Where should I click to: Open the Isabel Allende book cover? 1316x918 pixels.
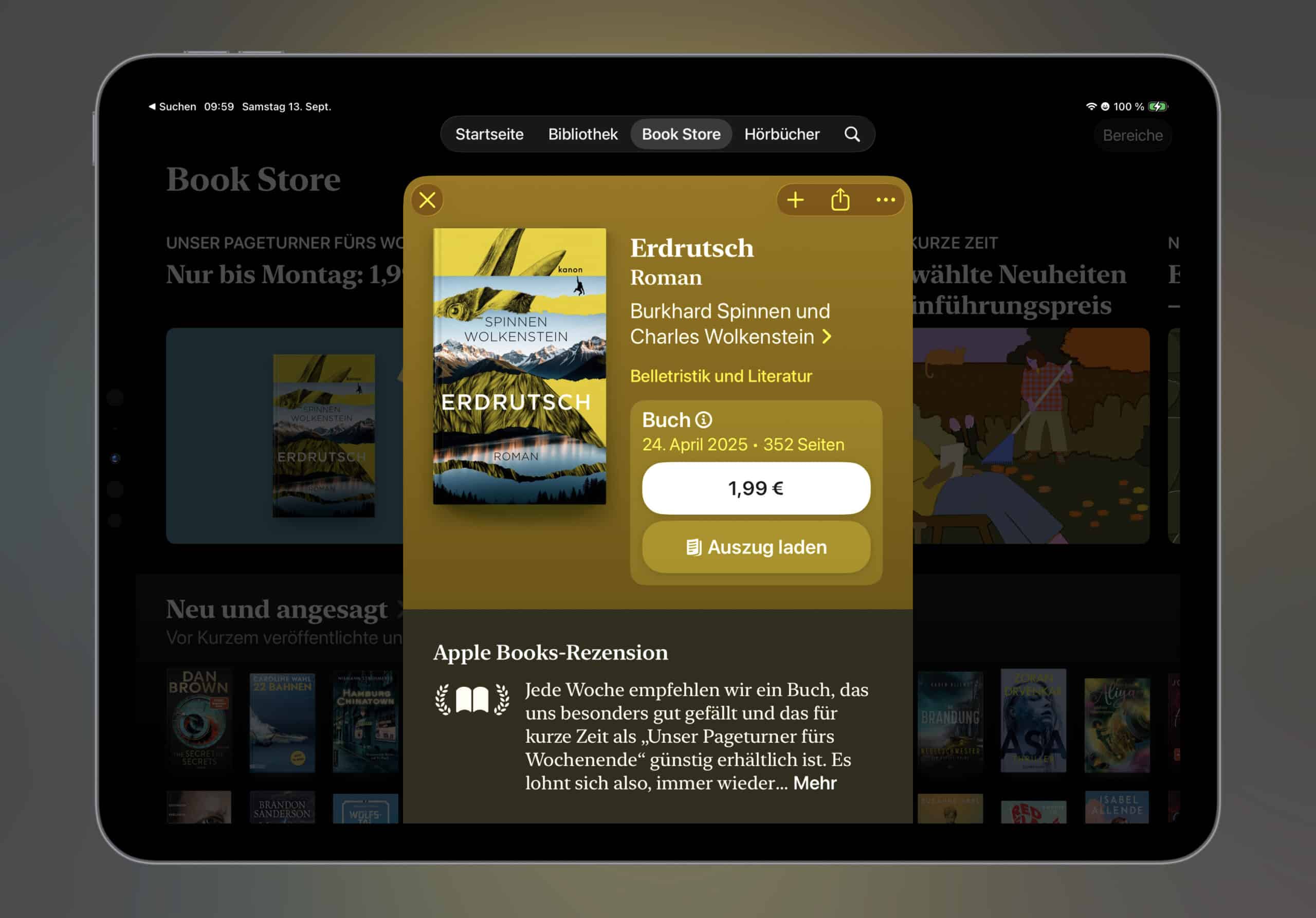[x=1117, y=808]
